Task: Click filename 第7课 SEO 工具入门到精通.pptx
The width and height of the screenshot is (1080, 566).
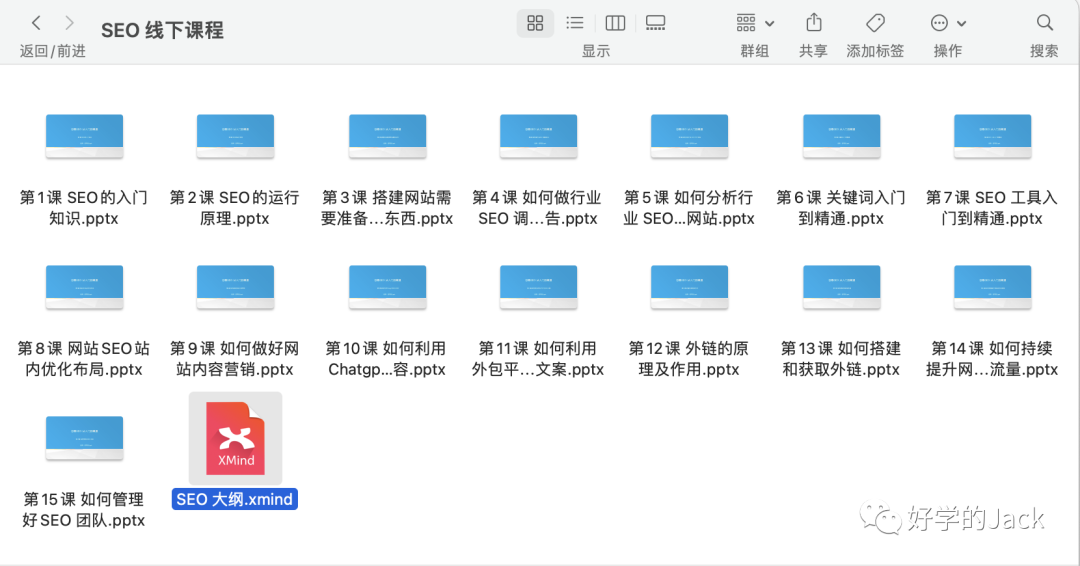Action: click(992, 208)
